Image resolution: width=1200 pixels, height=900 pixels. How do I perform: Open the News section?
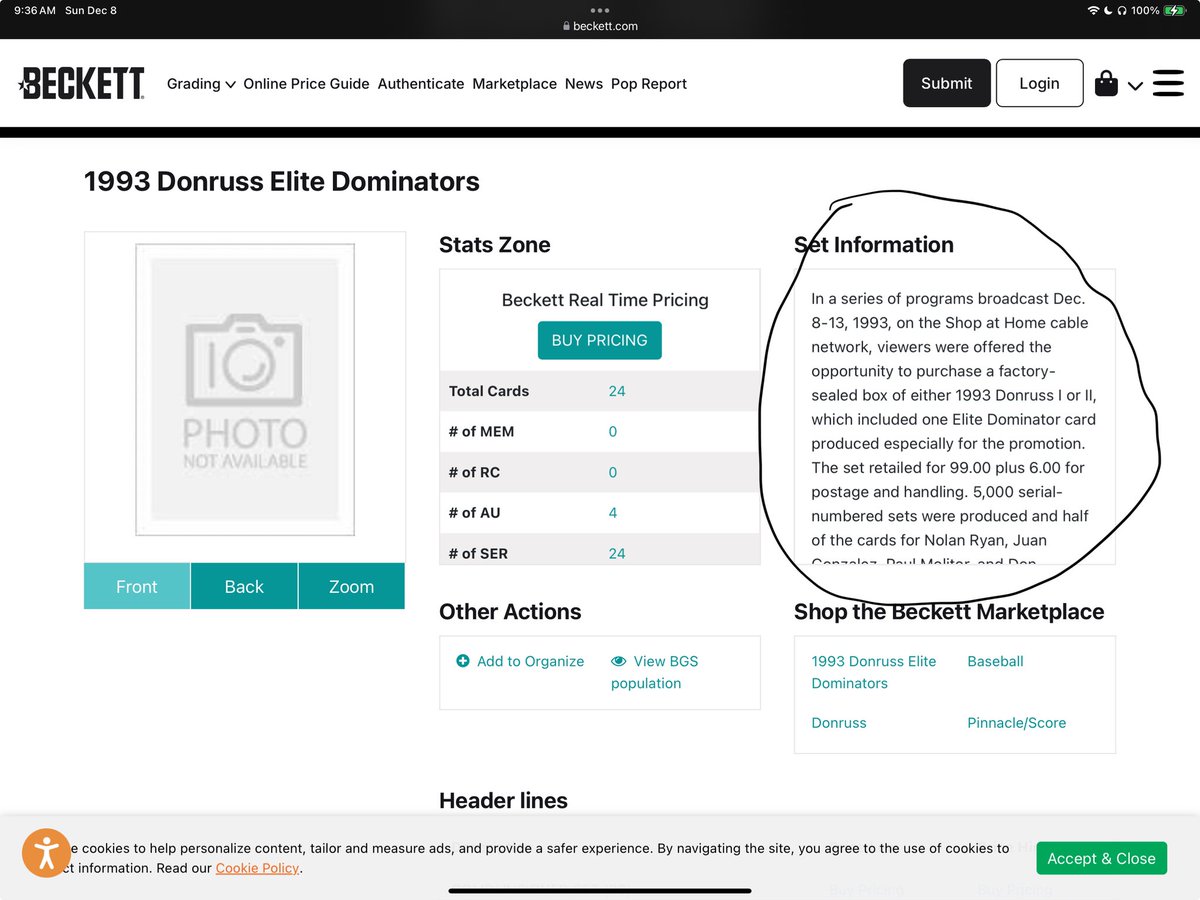(584, 84)
